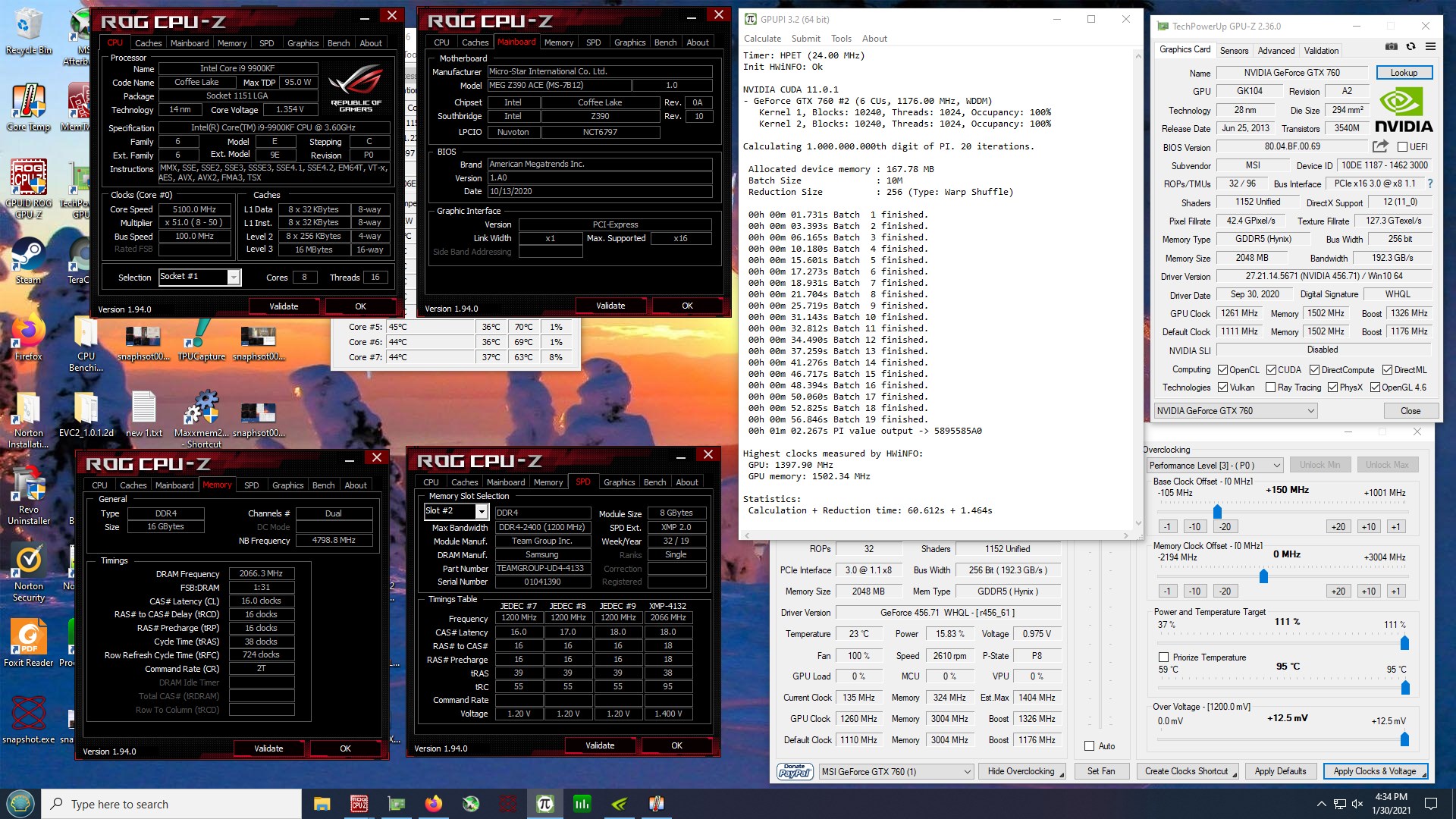Screen dimensions: 1456x819
Task: Switch to the Advanced tab in GPU-Z
Action: (x=1276, y=51)
